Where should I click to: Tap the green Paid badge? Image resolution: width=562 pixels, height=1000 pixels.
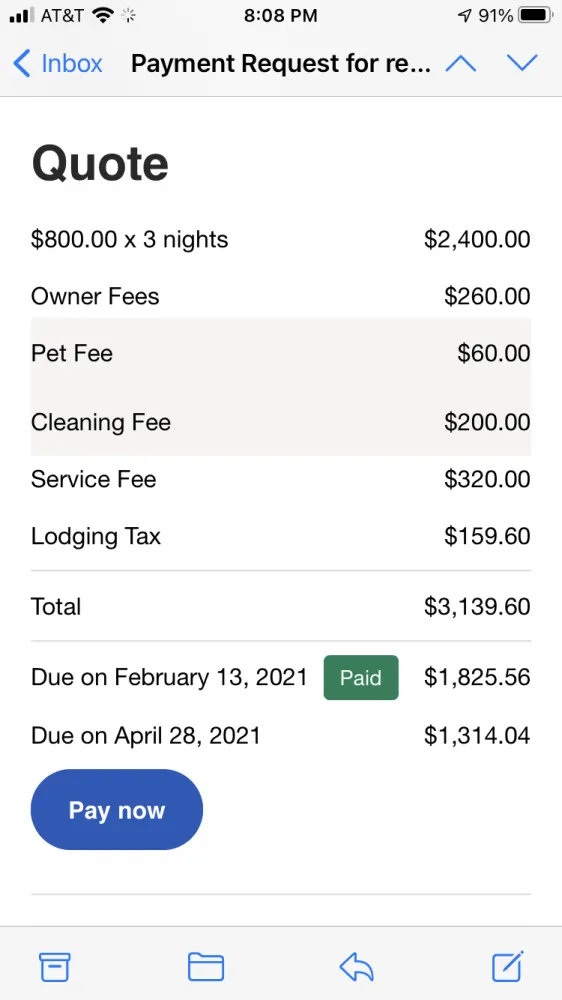click(x=361, y=677)
